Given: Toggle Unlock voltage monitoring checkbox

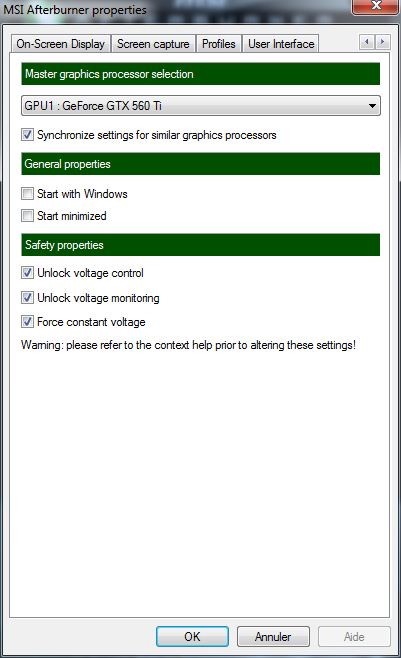Looking at the screenshot, I should (28, 298).
